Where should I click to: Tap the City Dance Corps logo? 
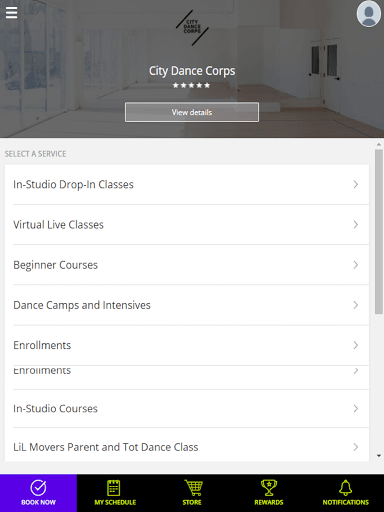tap(192, 28)
